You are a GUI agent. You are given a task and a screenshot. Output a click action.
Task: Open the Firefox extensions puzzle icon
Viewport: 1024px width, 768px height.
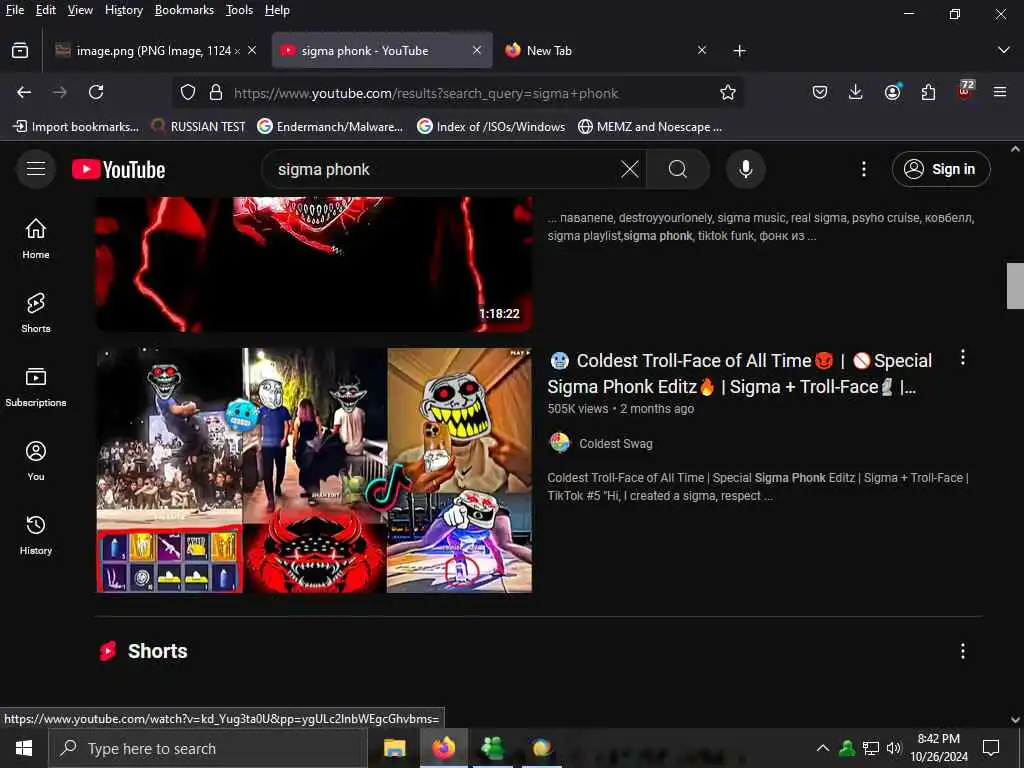pyautogui.click(x=928, y=93)
